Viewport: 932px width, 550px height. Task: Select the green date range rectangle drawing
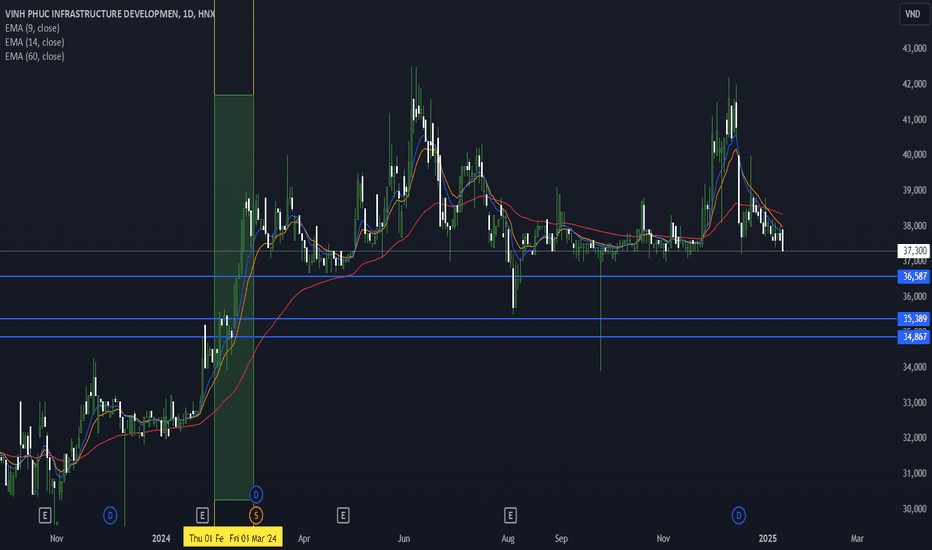click(234, 297)
